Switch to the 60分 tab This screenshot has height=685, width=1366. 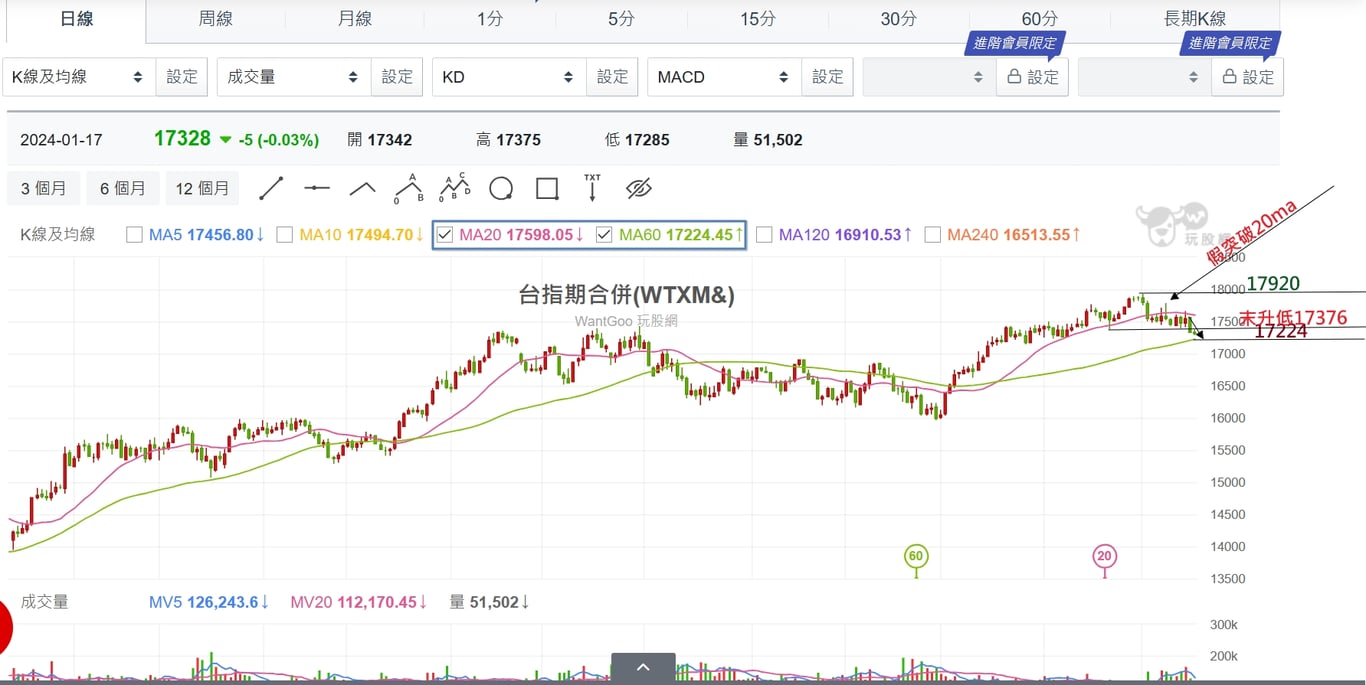[x=1039, y=19]
